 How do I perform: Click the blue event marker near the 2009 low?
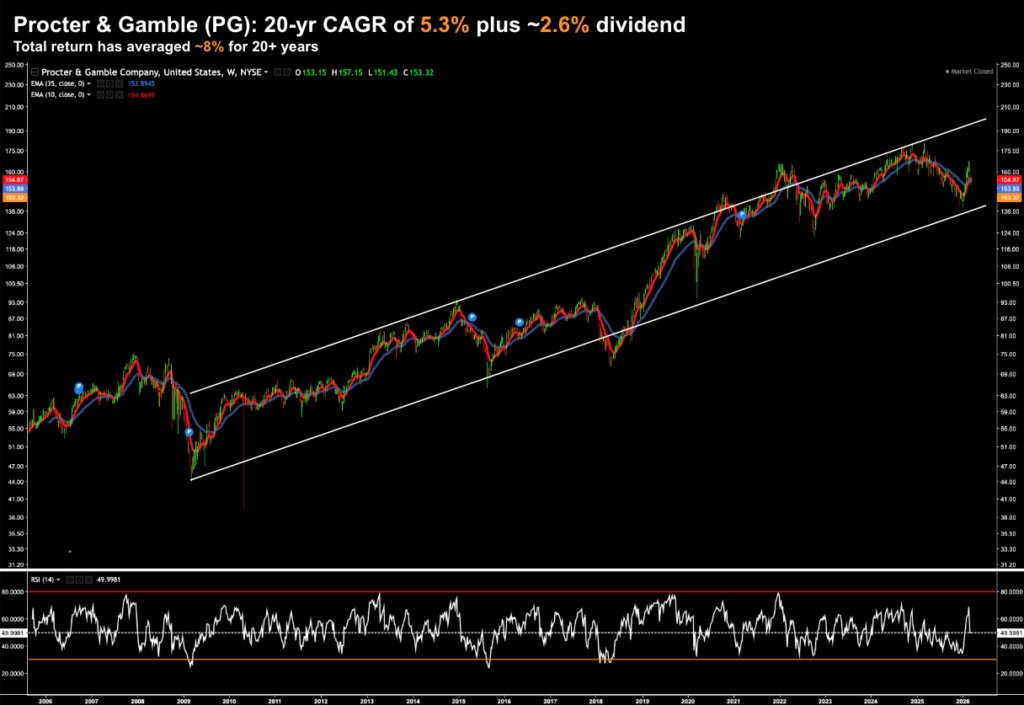[x=188, y=432]
